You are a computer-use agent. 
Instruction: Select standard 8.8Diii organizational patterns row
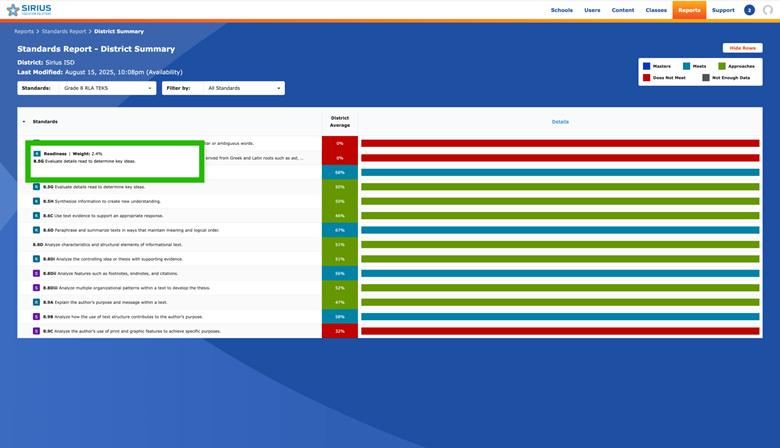[x=126, y=288]
